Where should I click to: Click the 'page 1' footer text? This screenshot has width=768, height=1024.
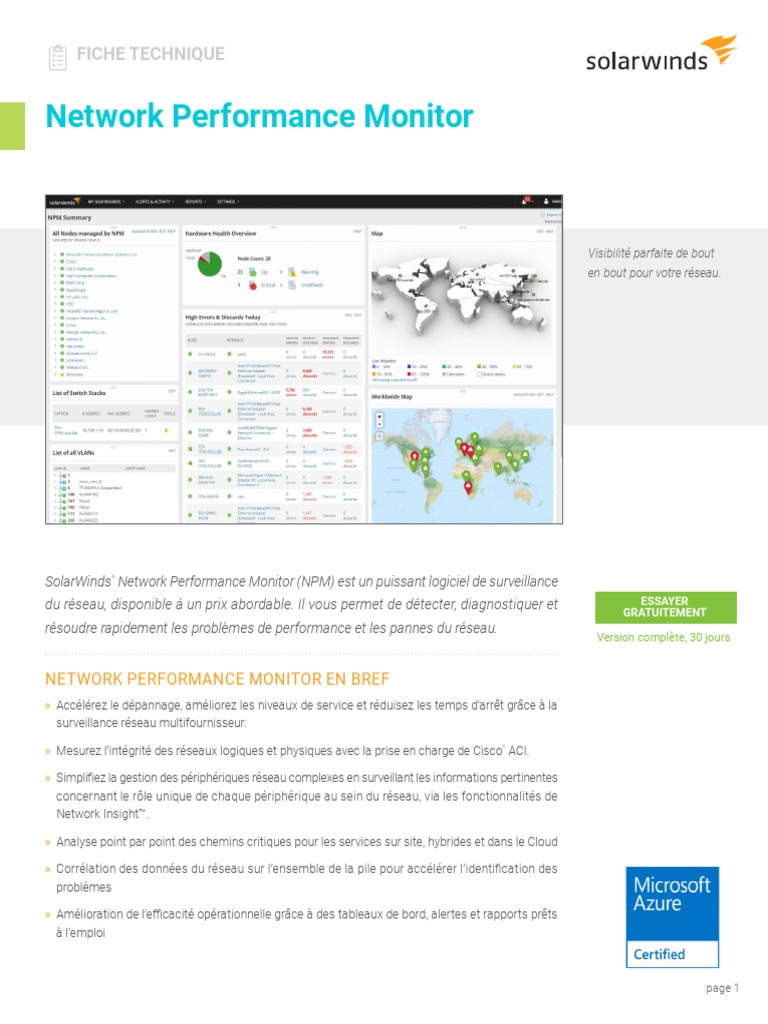pos(722,988)
